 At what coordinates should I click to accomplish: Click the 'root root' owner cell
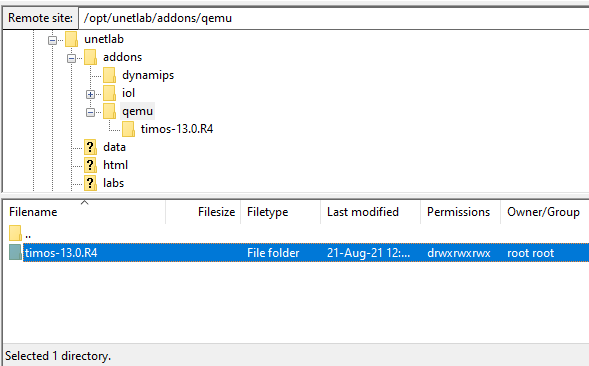coord(530,253)
